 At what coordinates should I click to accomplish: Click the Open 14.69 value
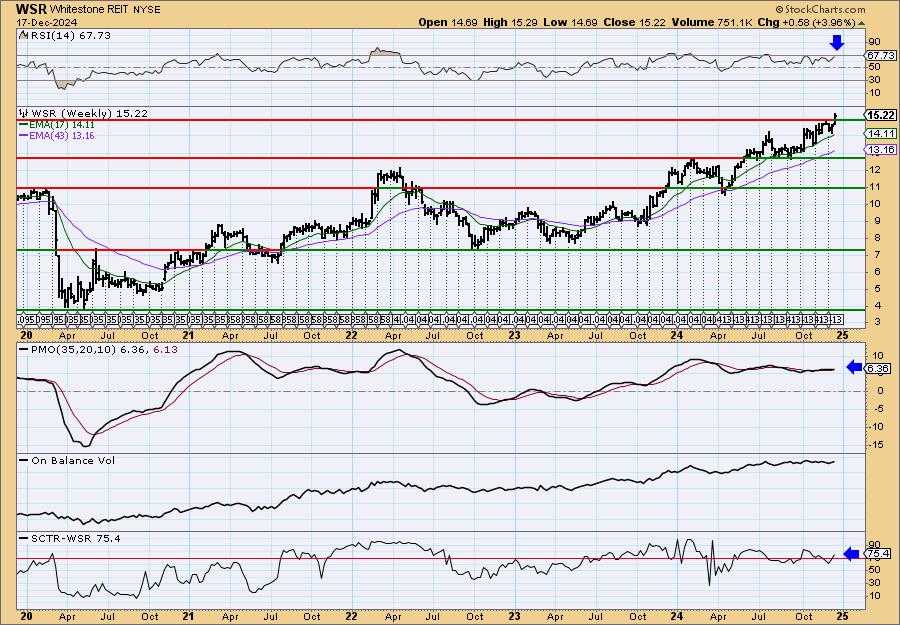coord(449,22)
